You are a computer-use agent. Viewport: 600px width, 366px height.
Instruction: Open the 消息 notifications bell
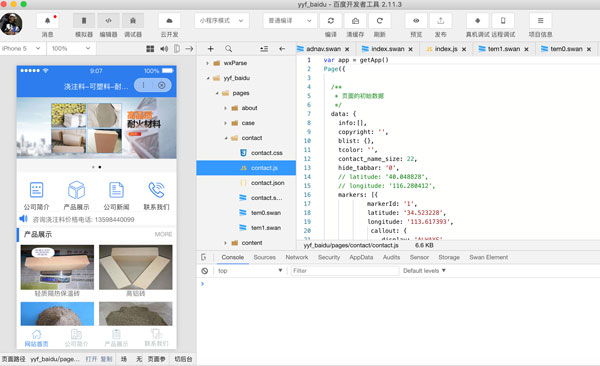[x=47, y=21]
